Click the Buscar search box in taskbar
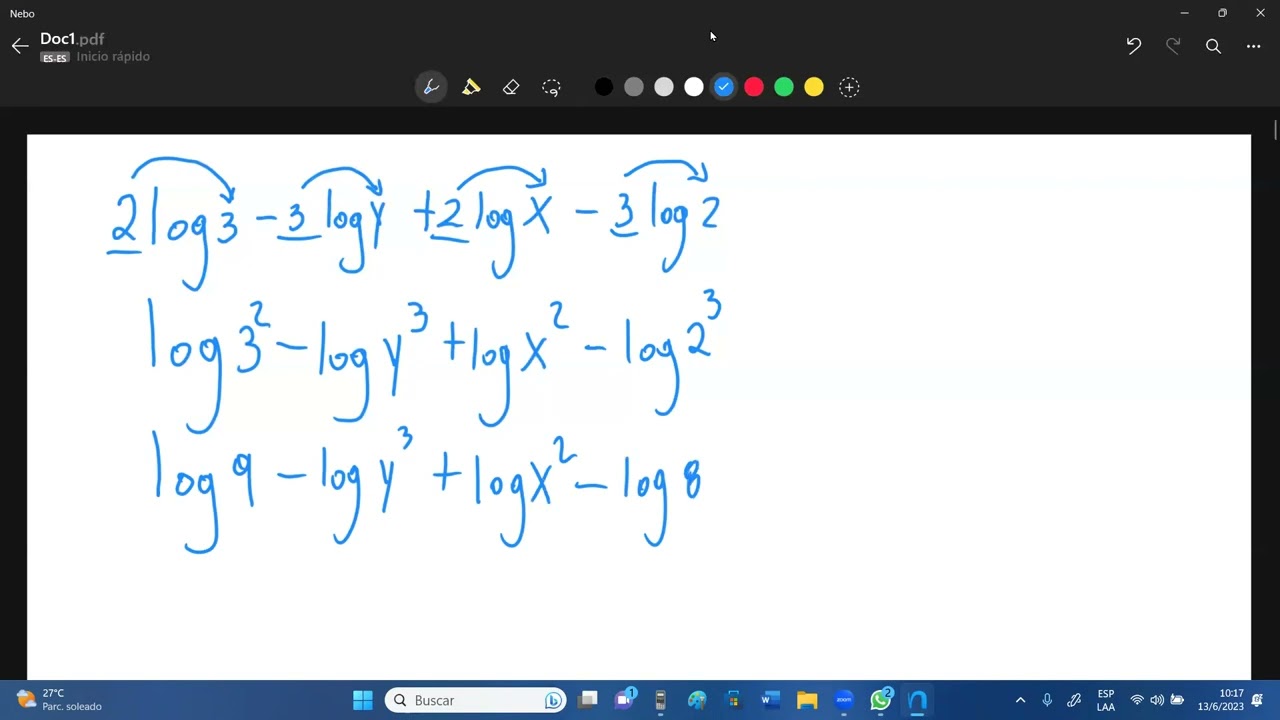Image resolution: width=1280 pixels, height=720 pixels. click(476, 700)
